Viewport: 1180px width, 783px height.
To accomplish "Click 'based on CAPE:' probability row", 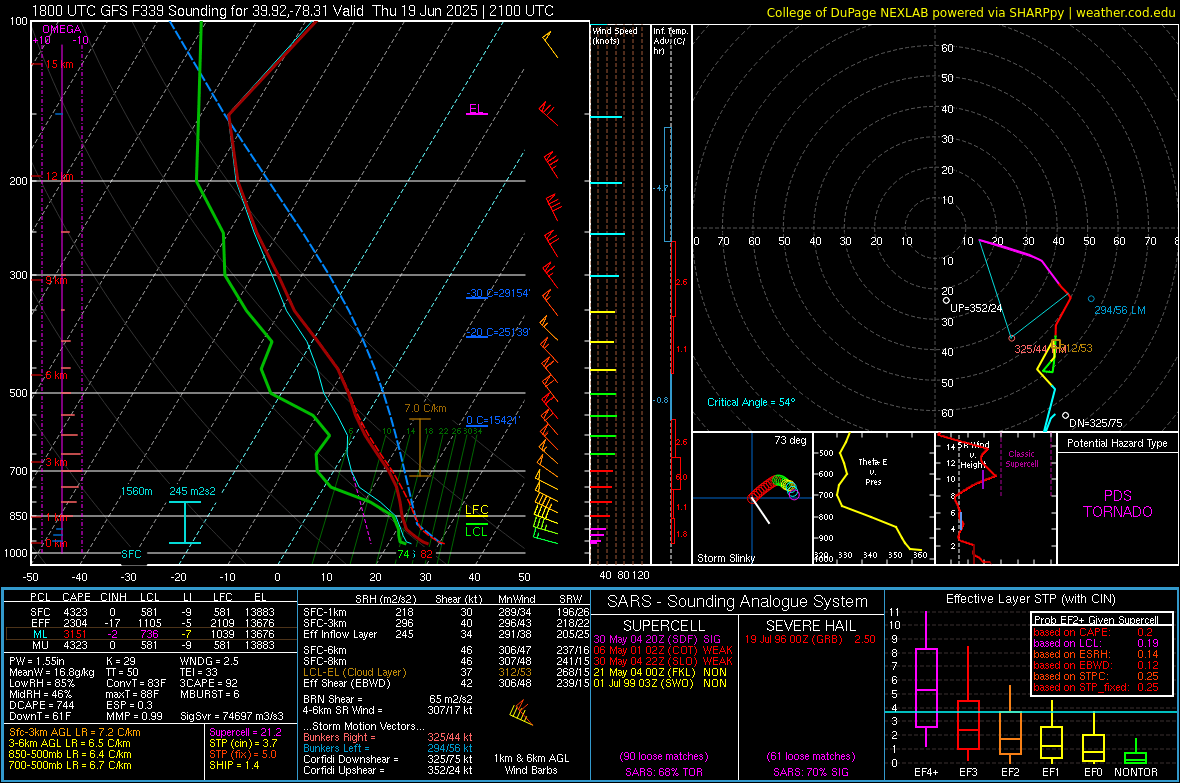I will point(1093,632).
